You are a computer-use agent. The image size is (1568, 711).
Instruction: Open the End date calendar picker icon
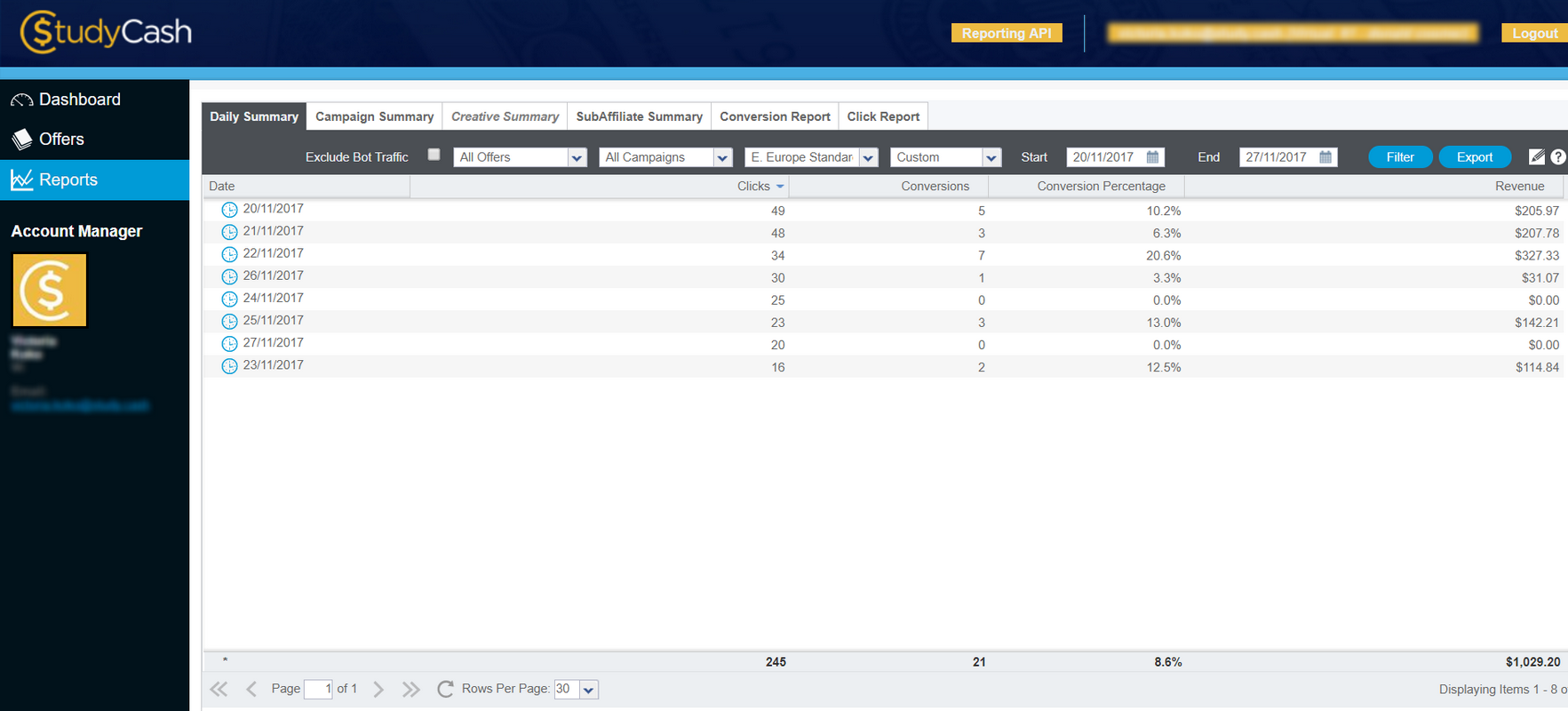(1325, 157)
